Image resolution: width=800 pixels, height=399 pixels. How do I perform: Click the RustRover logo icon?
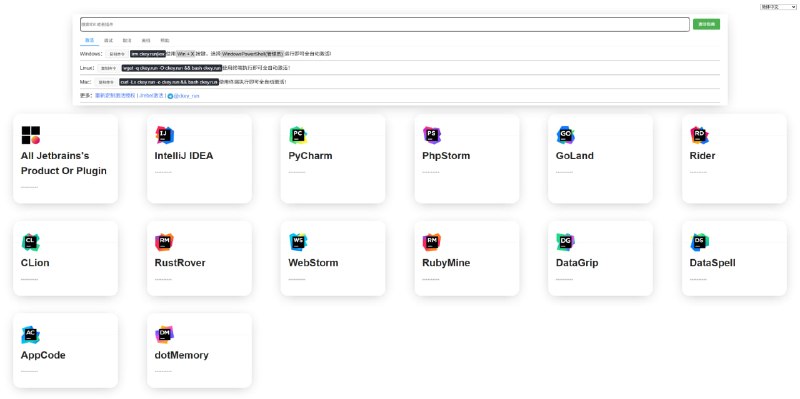pyautogui.click(x=164, y=242)
